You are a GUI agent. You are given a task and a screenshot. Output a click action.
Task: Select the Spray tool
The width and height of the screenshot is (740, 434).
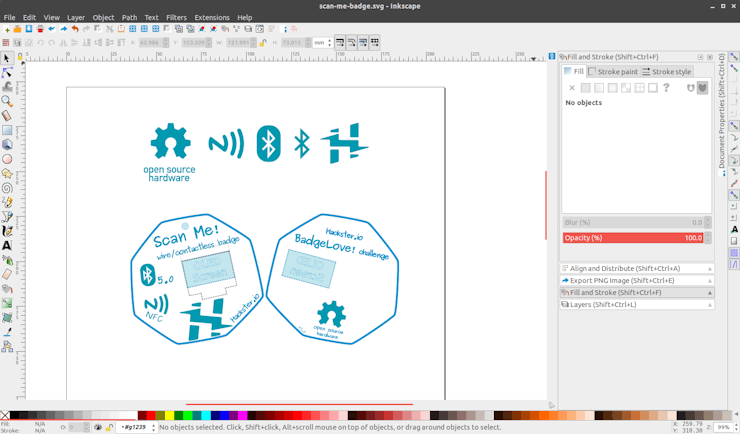(7, 260)
